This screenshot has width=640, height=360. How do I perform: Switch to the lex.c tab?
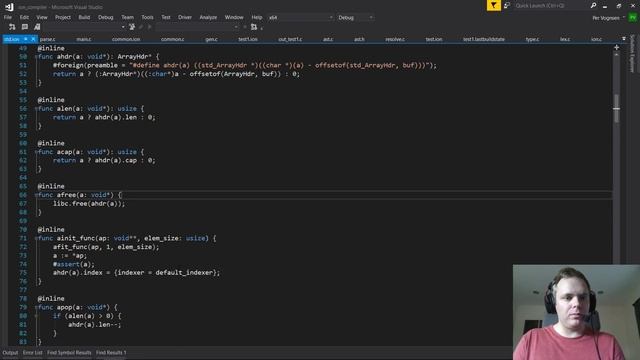(565, 39)
